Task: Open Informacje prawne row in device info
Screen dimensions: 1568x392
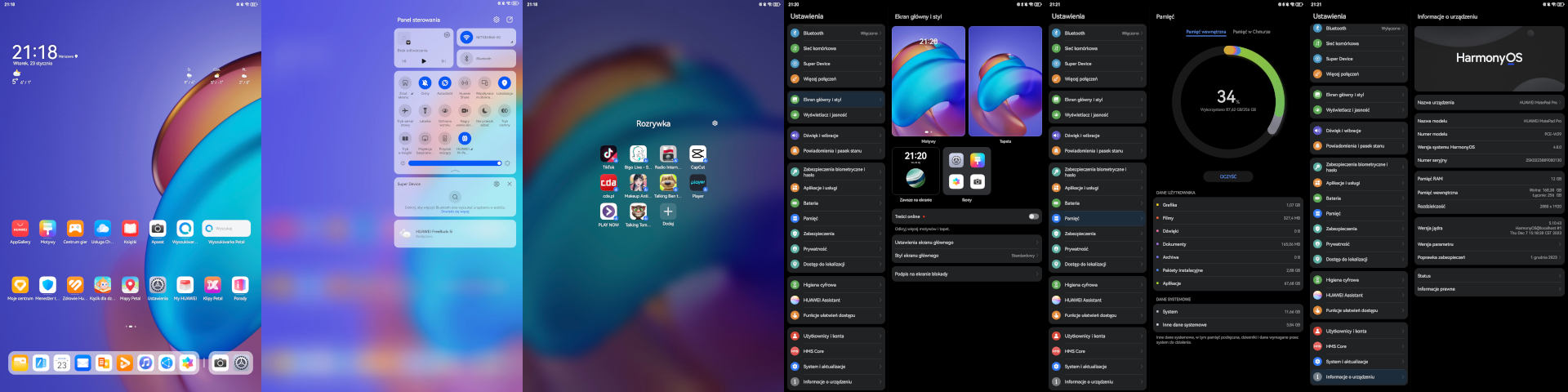Action: tap(1490, 289)
